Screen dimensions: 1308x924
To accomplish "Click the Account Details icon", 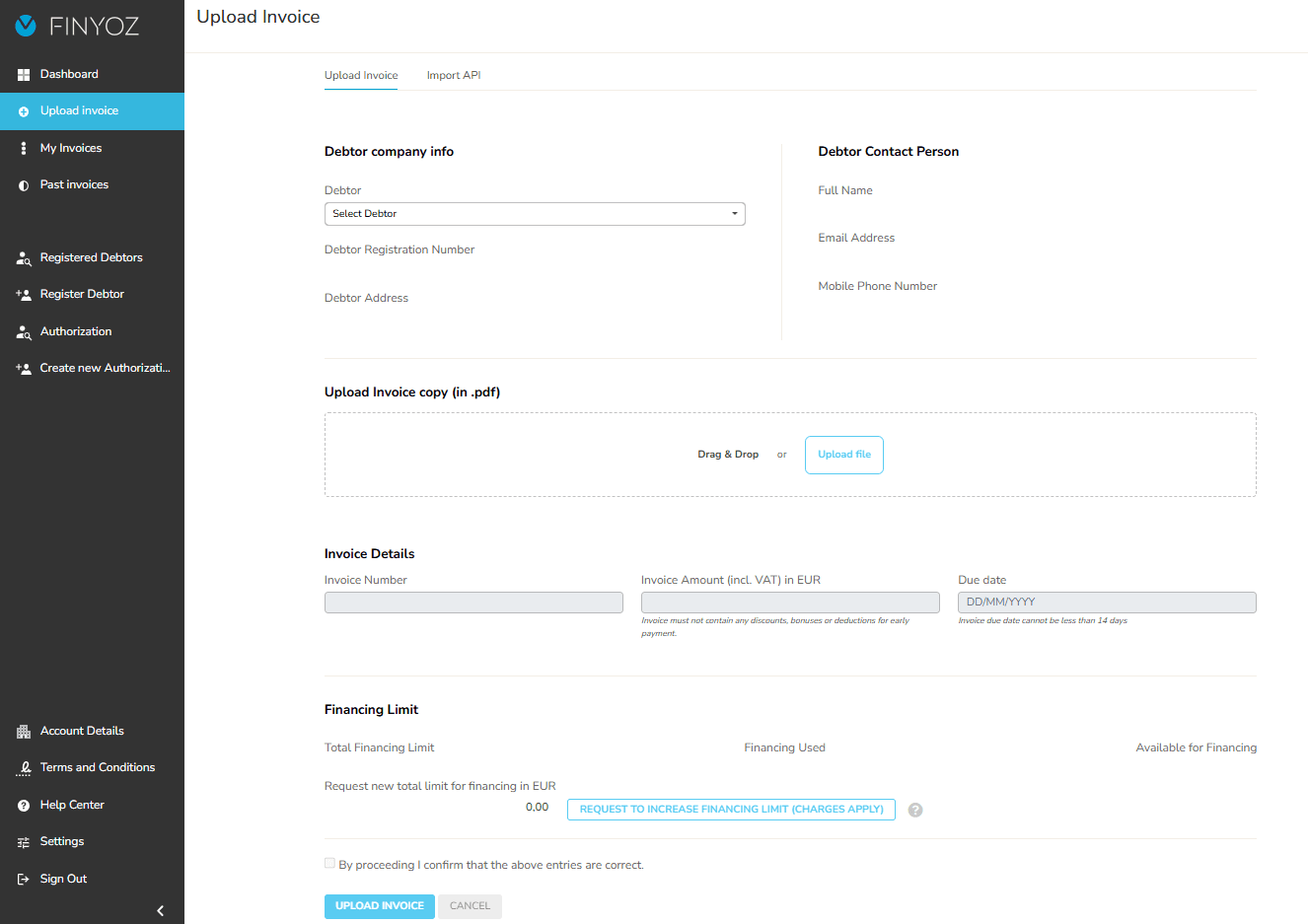I will click(22, 731).
